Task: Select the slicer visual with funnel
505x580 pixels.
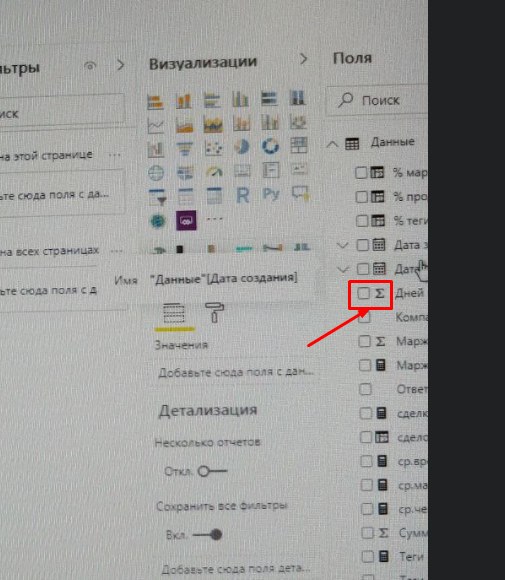Action: tap(157, 197)
